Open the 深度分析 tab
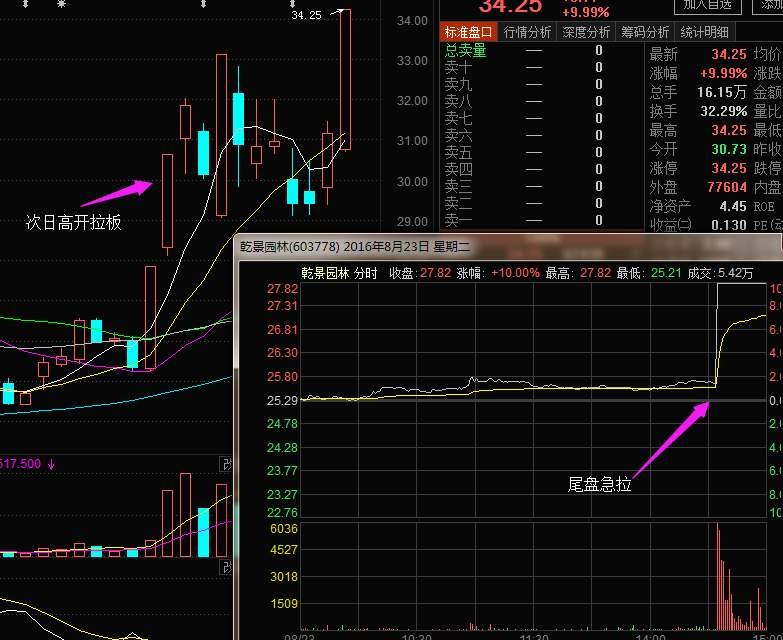Viewport: 783px width, 640px height. 585,32
